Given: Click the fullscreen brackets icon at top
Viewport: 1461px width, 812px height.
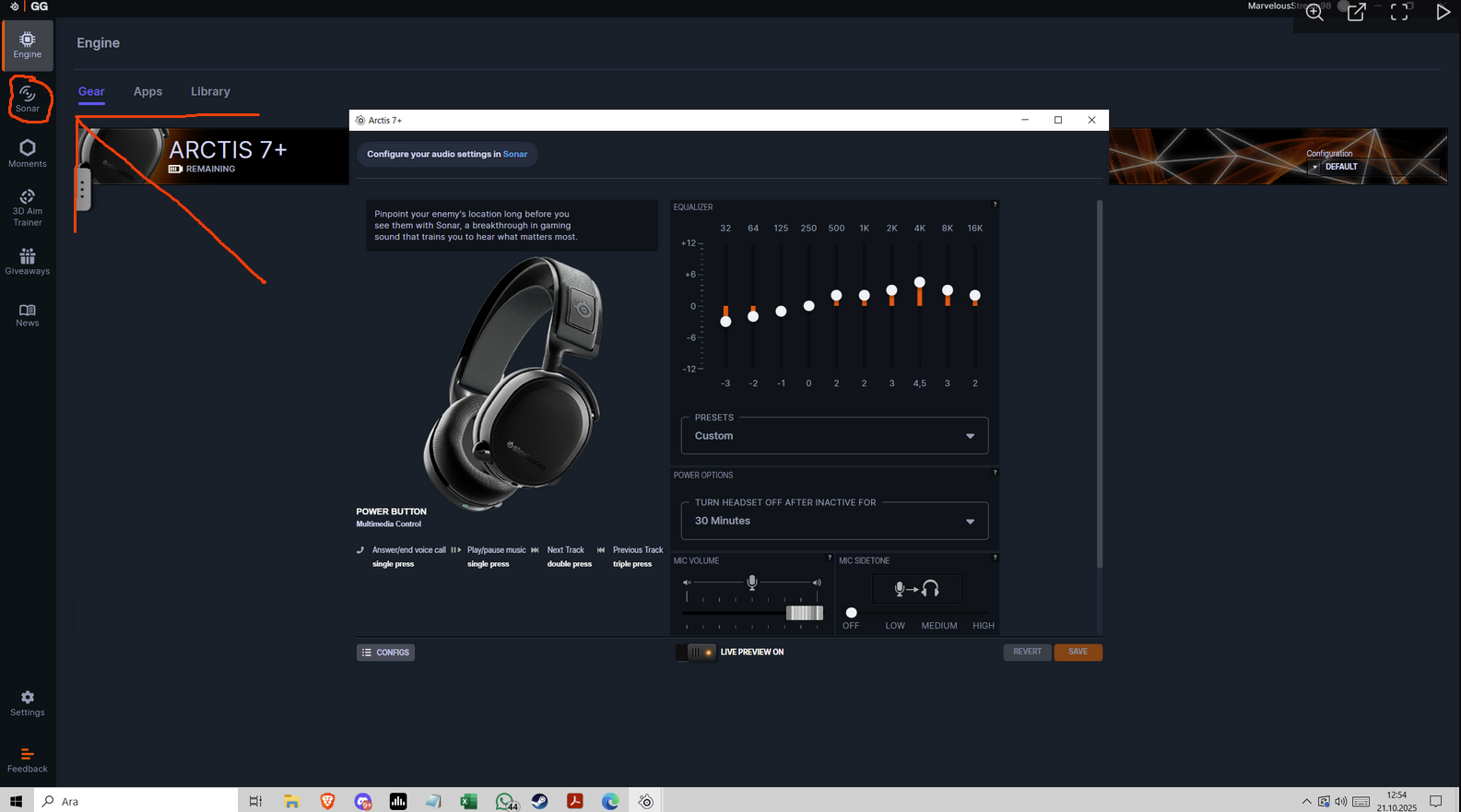Looking at the screenshot, I should click(1399, 12).
